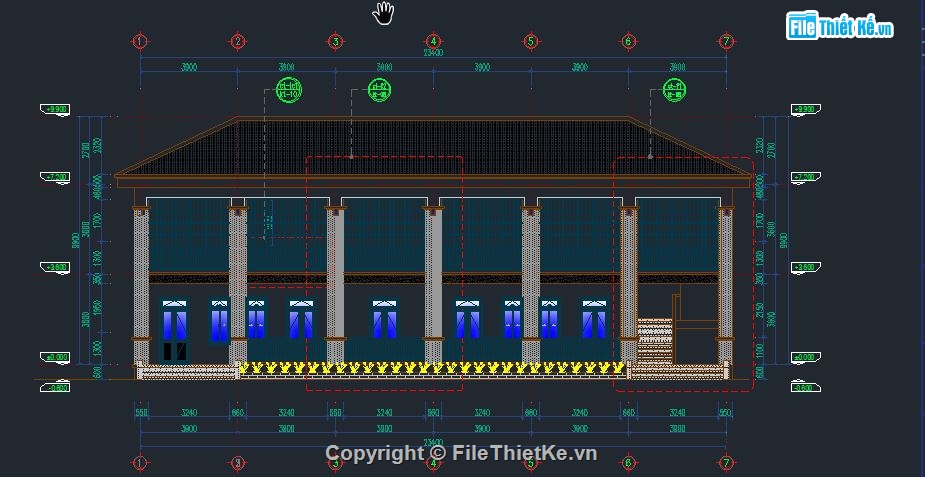
Task: Click bottom 3240 dimension between axes 1 and 2
Action: click(189, 413)
